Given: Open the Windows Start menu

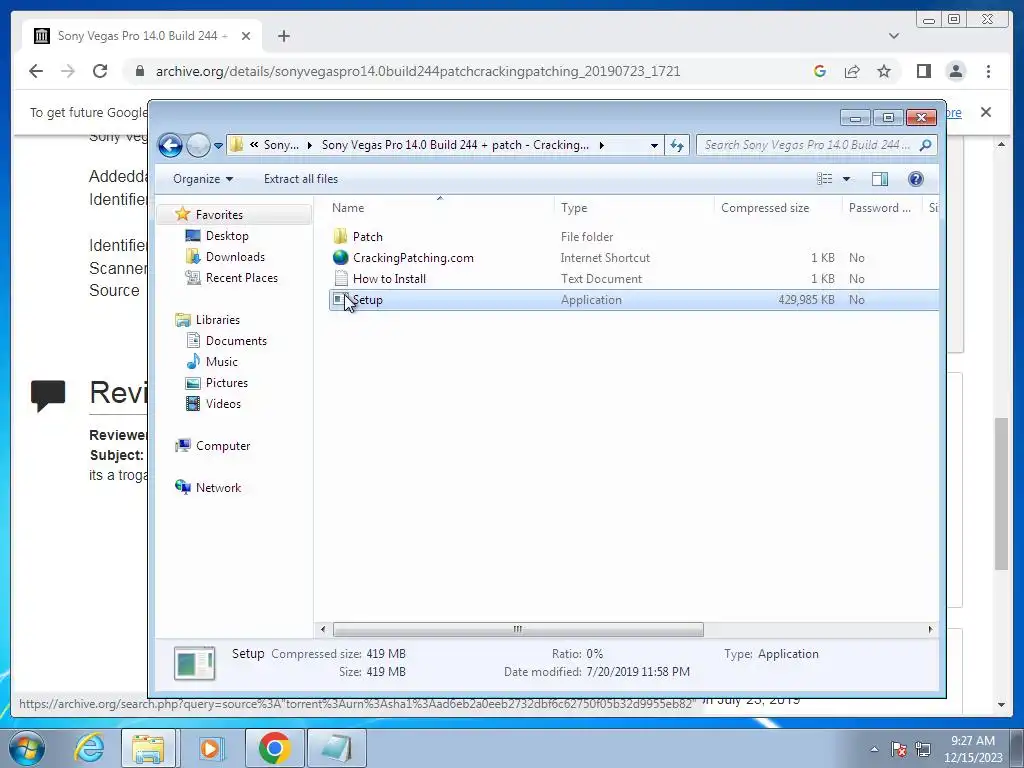Looking at the screenshot, I should click(27, 748).
